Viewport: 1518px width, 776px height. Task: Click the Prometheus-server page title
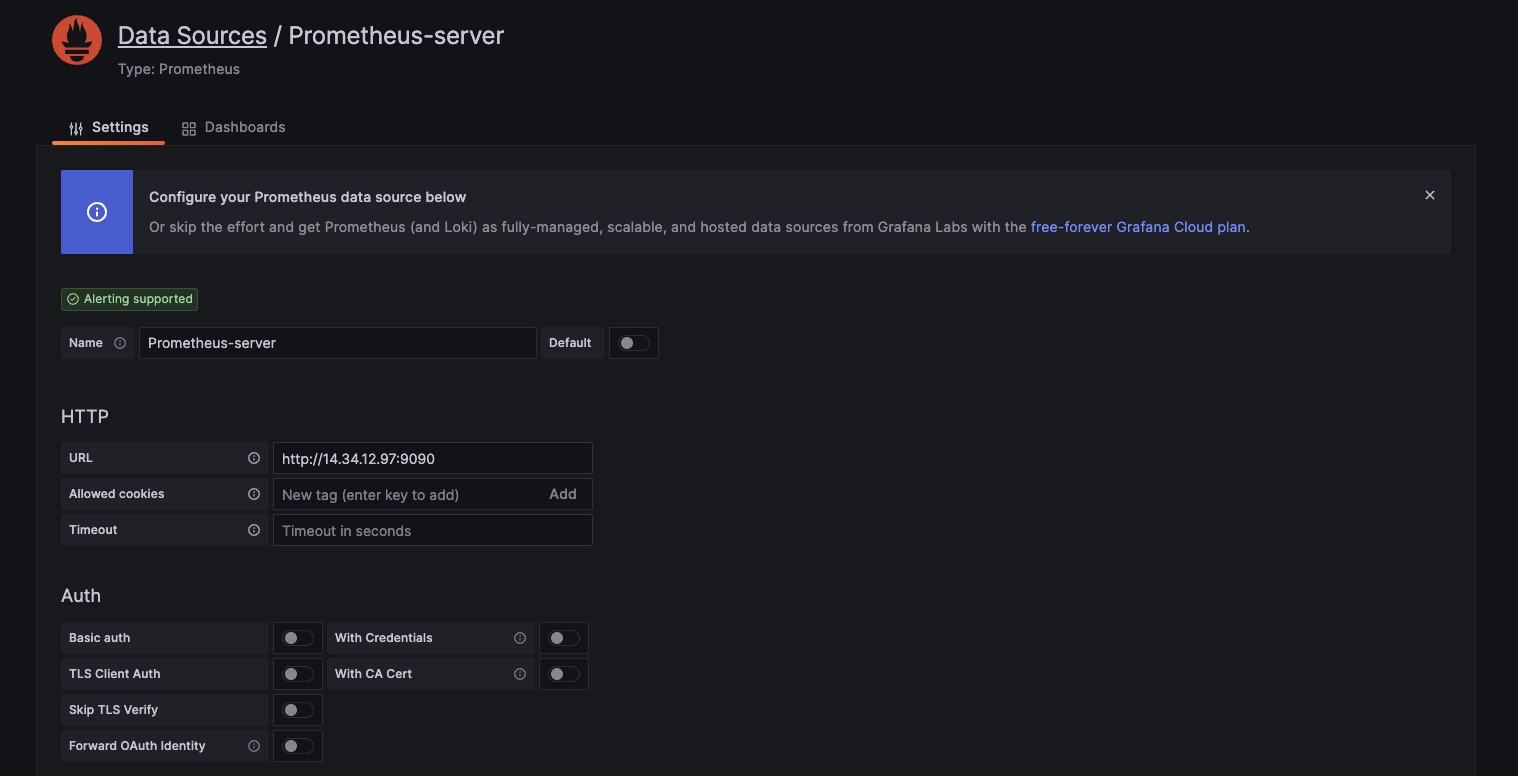point(396,36)
